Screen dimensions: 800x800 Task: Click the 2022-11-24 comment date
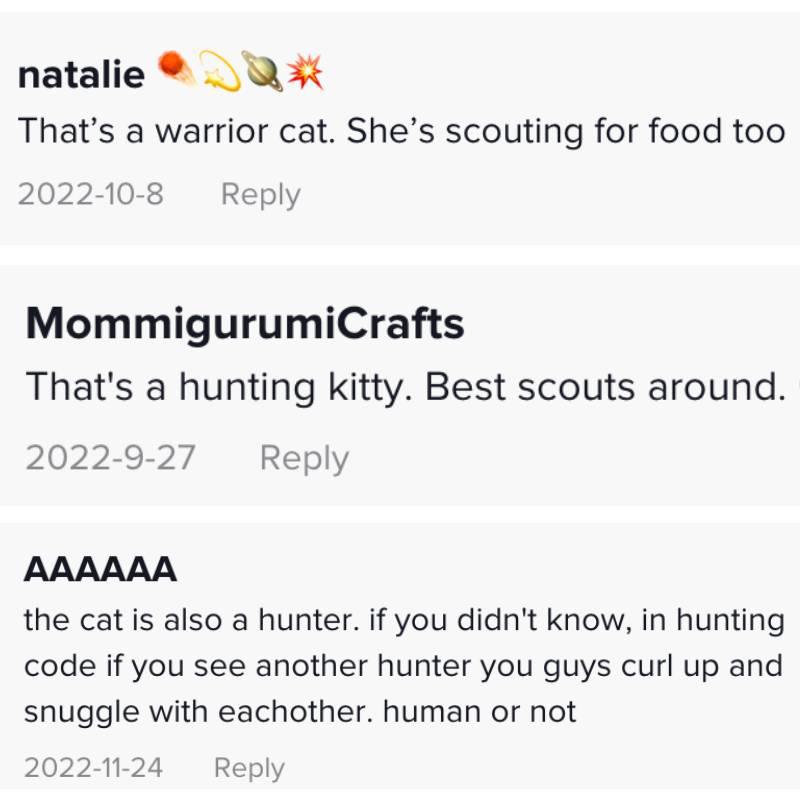(93, 767)
